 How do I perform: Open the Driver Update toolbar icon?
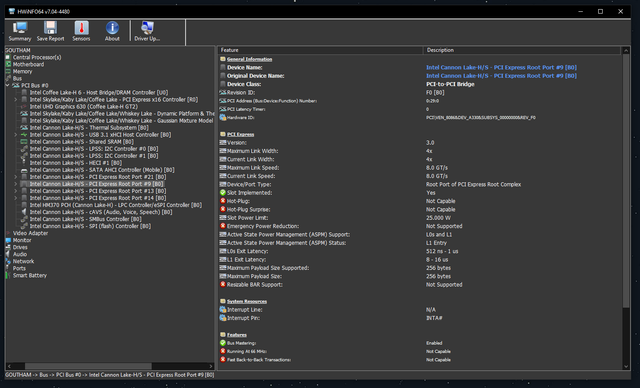coord(147,31)
